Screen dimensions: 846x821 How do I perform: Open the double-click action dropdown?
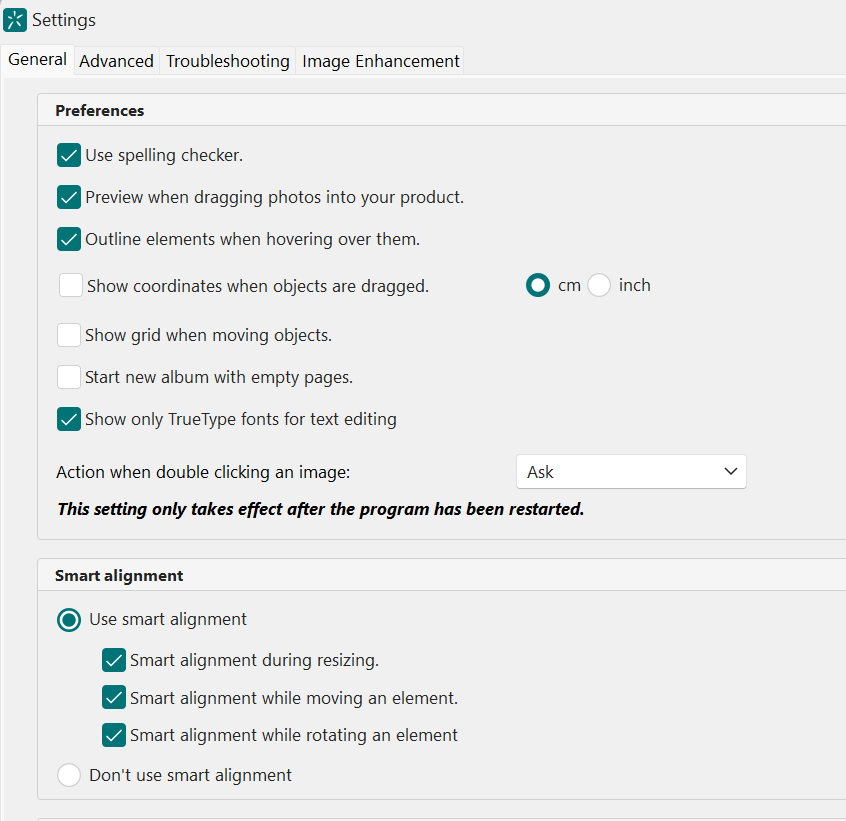tap(631, 471)
